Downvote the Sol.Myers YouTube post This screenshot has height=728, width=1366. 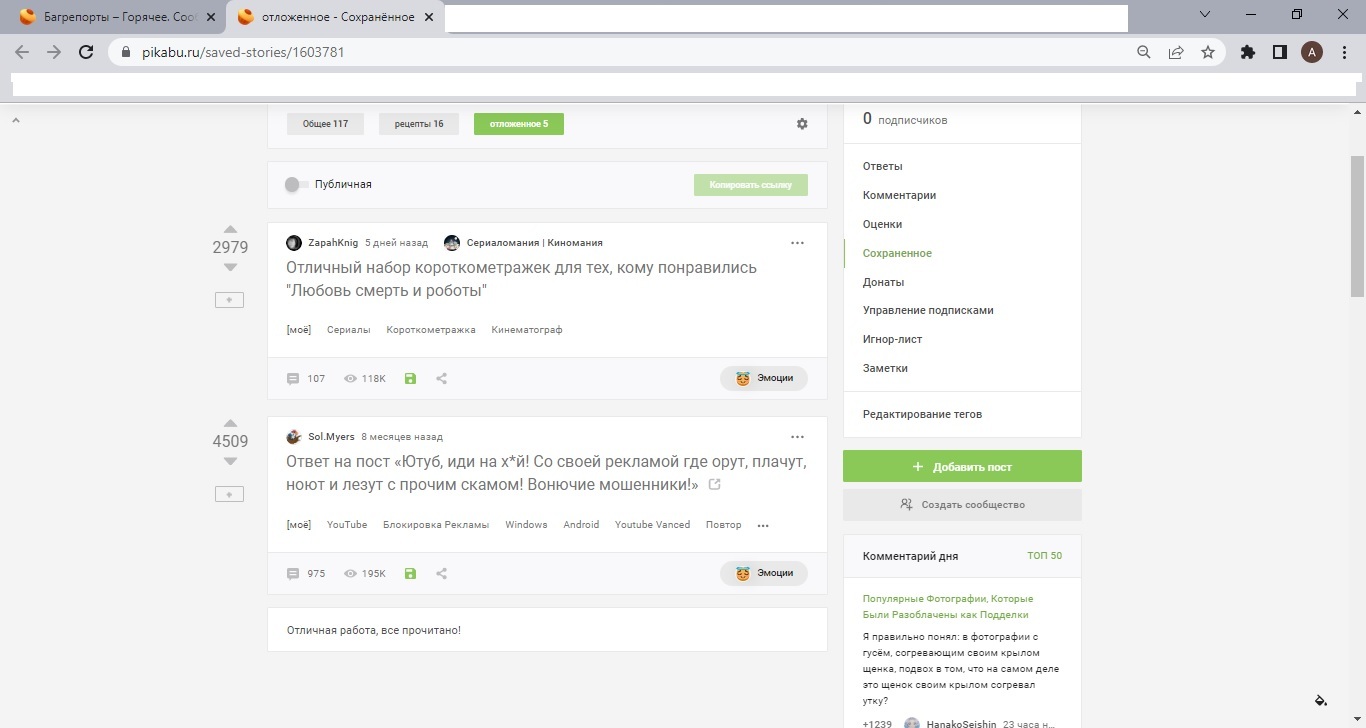230,461
